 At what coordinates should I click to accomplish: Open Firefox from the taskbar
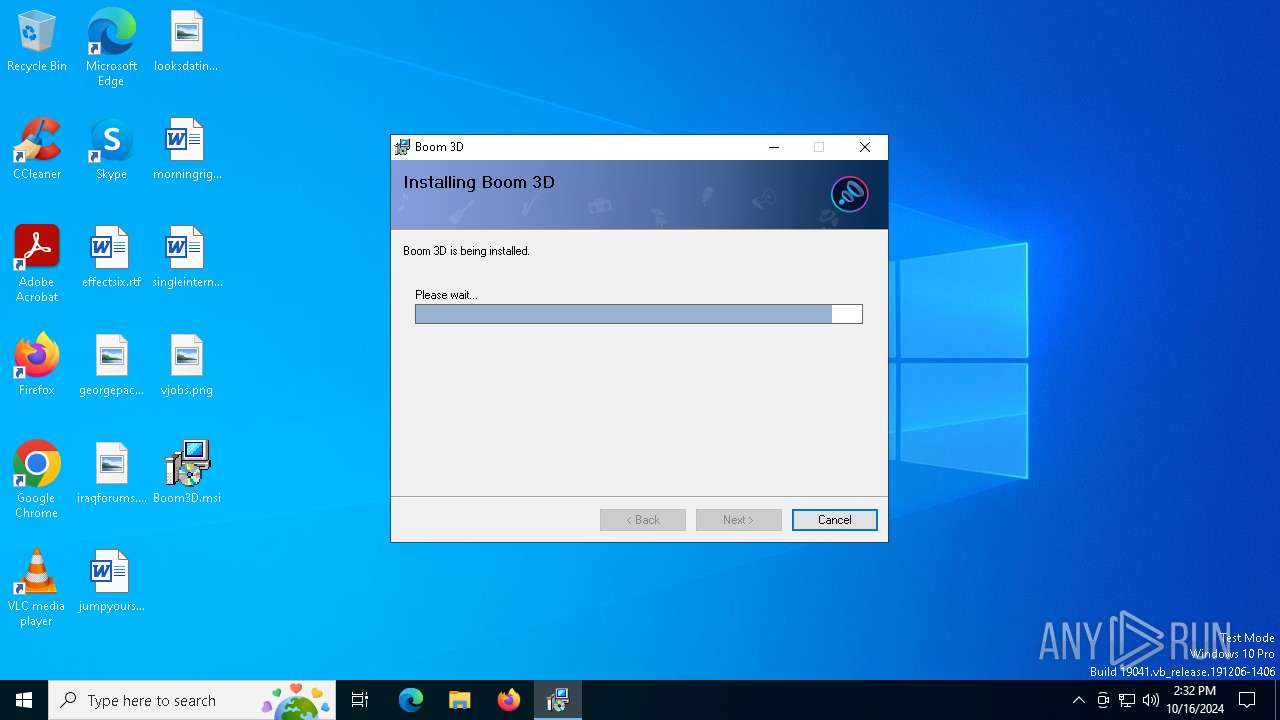click(x=509, y=700)
